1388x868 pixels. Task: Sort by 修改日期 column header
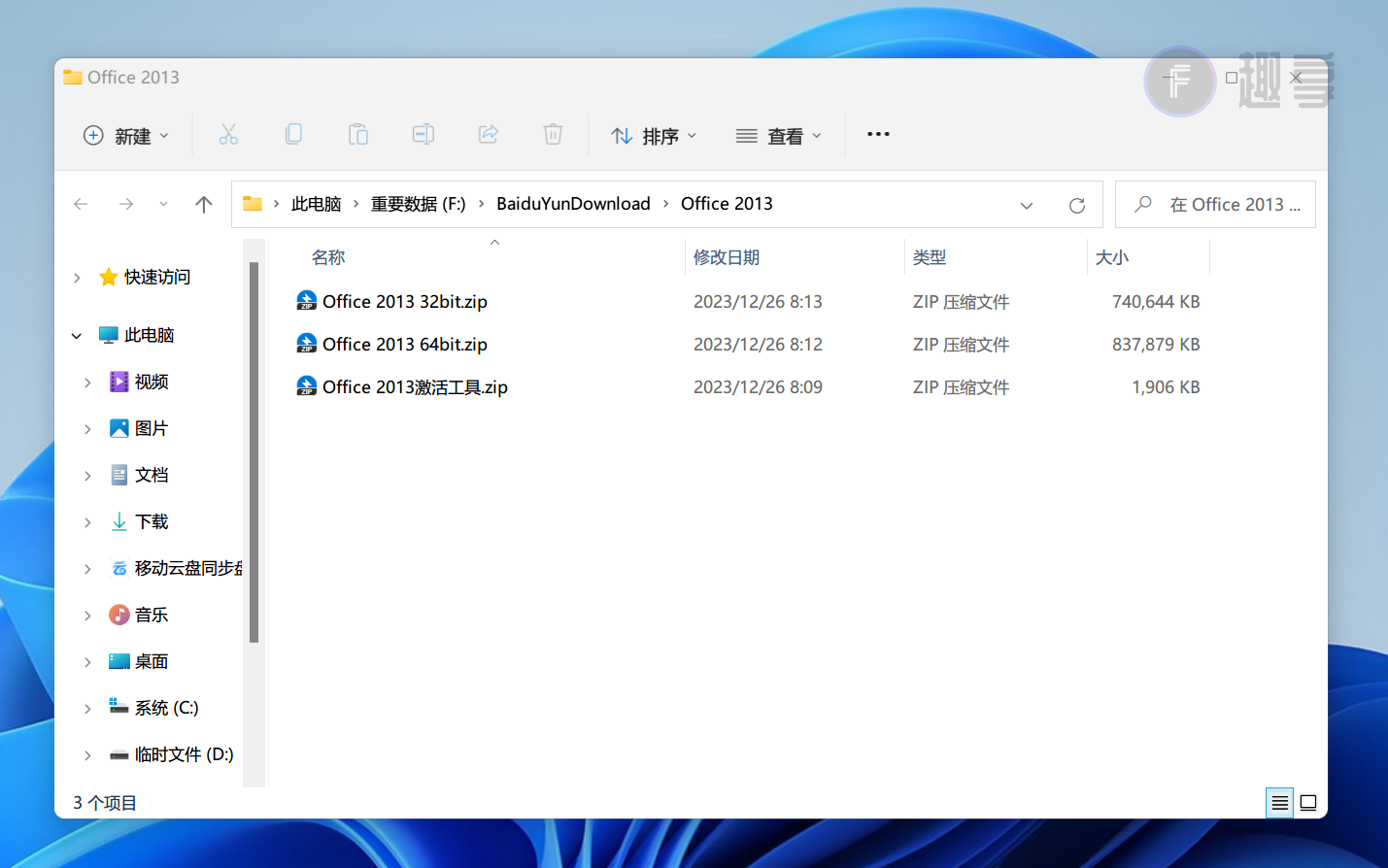coord(727,257)
